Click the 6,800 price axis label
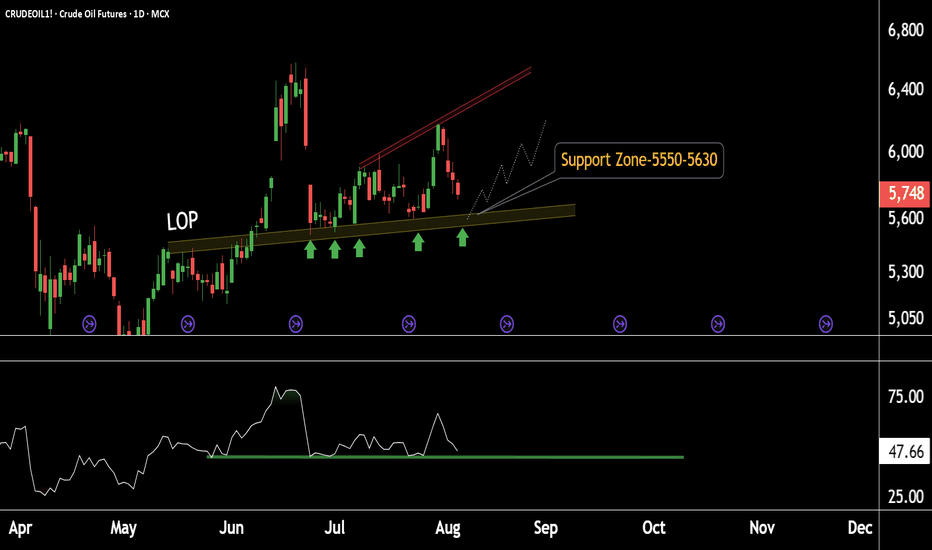This screenshot has width=932, height=550. [x=906, y=30]
